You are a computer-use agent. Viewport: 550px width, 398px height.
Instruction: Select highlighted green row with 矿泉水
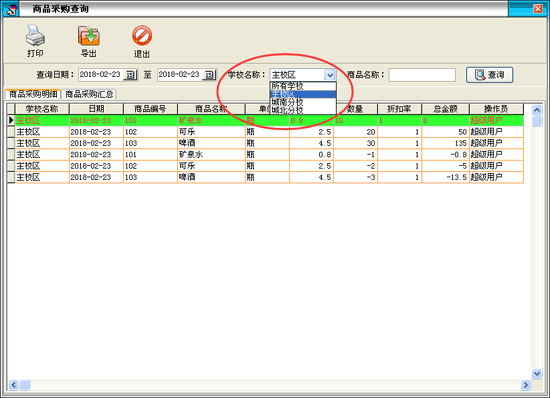[x=269, y=120]
